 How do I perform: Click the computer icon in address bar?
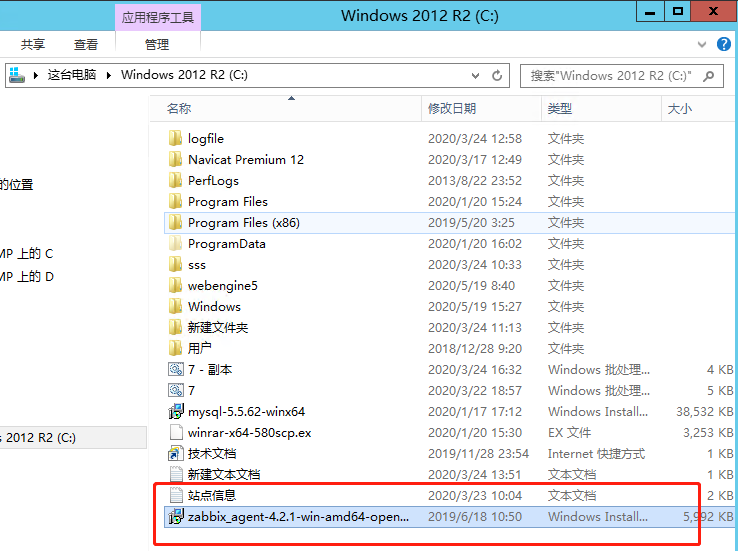[x=17, y=75]
